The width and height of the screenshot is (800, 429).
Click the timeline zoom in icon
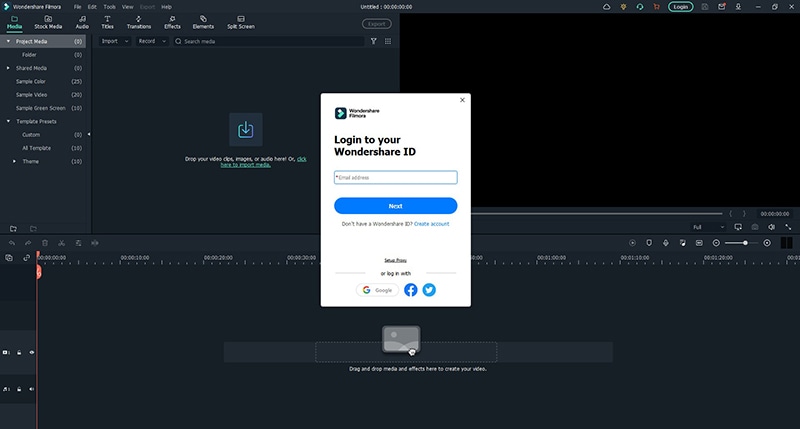coord(767,243)
